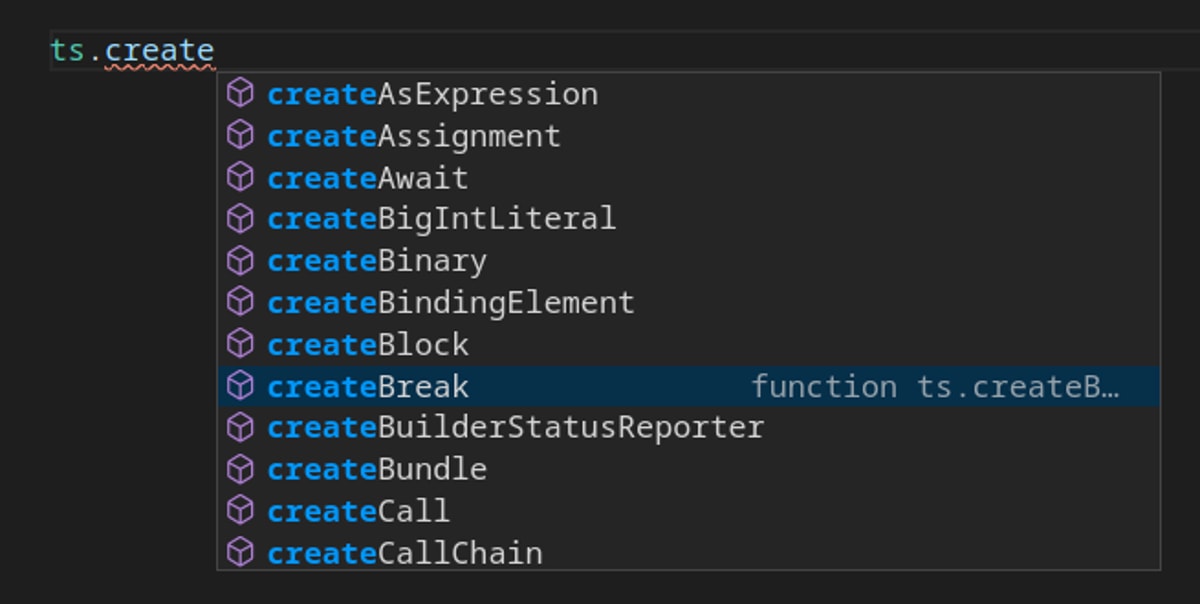Image resolution: width=1200 pixels, height=604 pixels.
Task: Choose createCallChain at the list bottom
Action: (405, 553)
